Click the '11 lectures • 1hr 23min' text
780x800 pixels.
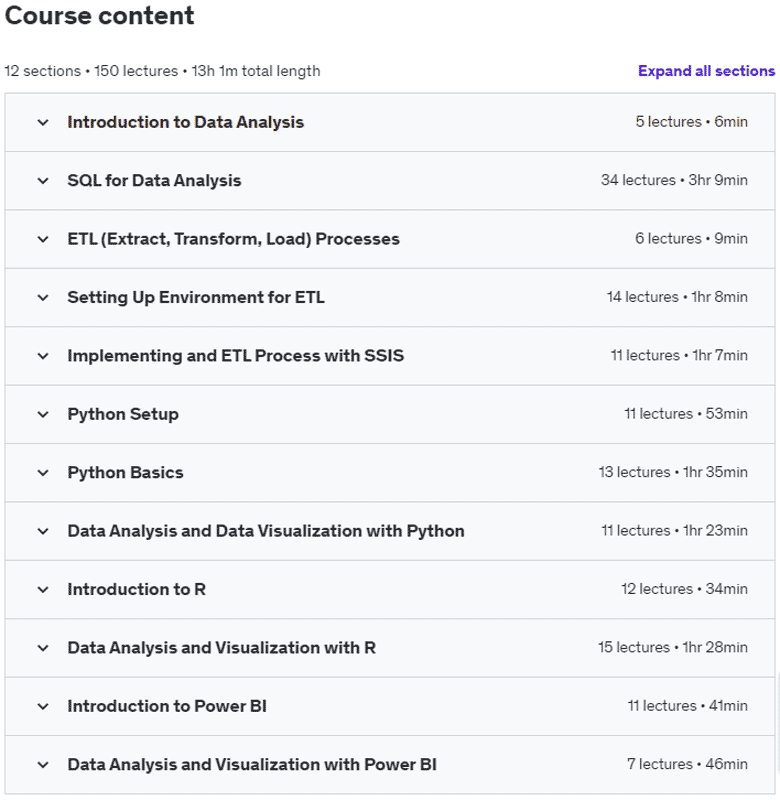tap(674, 531)
